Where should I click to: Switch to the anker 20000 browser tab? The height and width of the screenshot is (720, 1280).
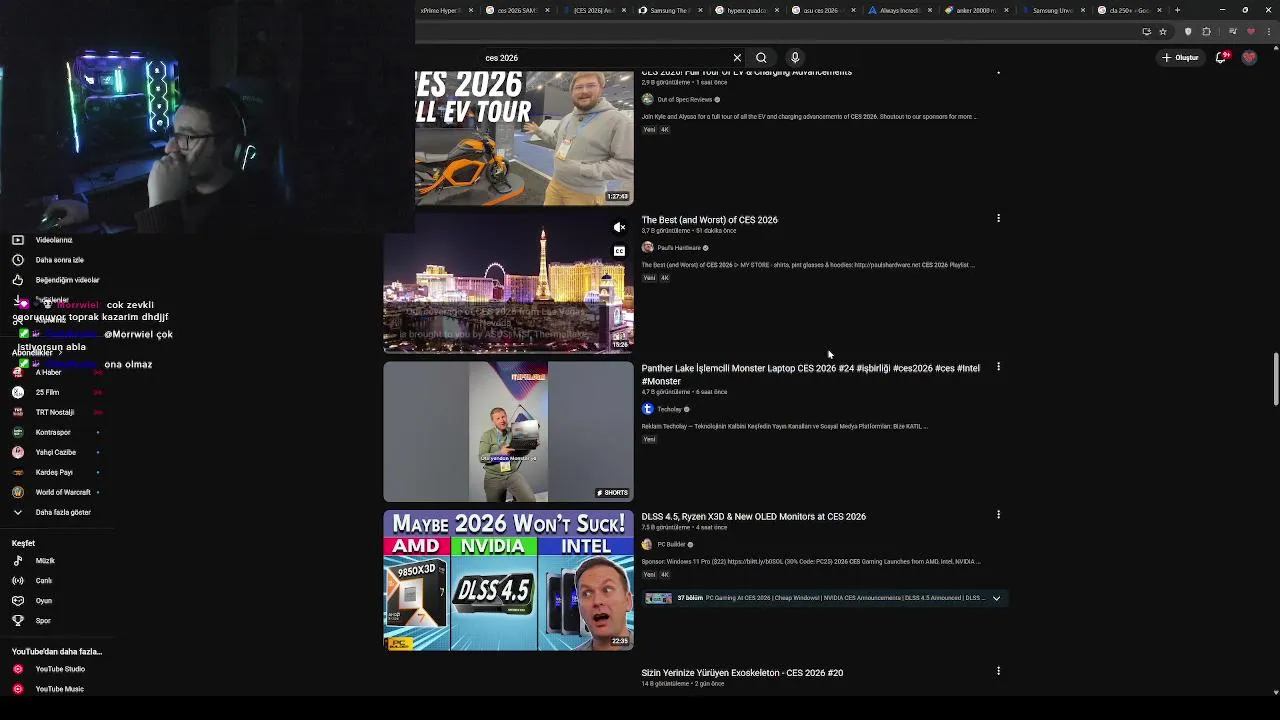point(975,10)
